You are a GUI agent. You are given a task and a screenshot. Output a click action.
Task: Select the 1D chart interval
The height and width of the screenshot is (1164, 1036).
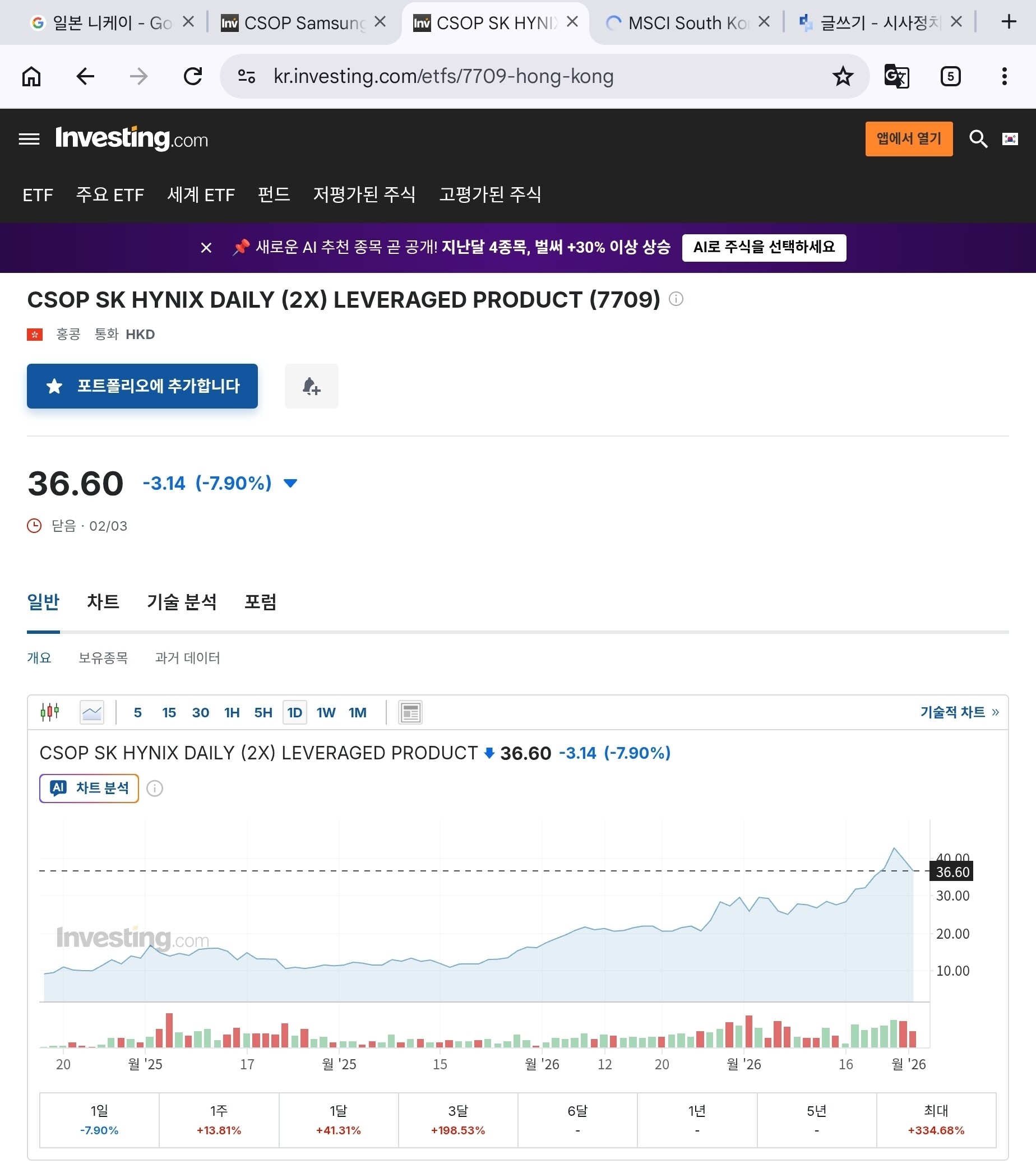click(295, 712)
